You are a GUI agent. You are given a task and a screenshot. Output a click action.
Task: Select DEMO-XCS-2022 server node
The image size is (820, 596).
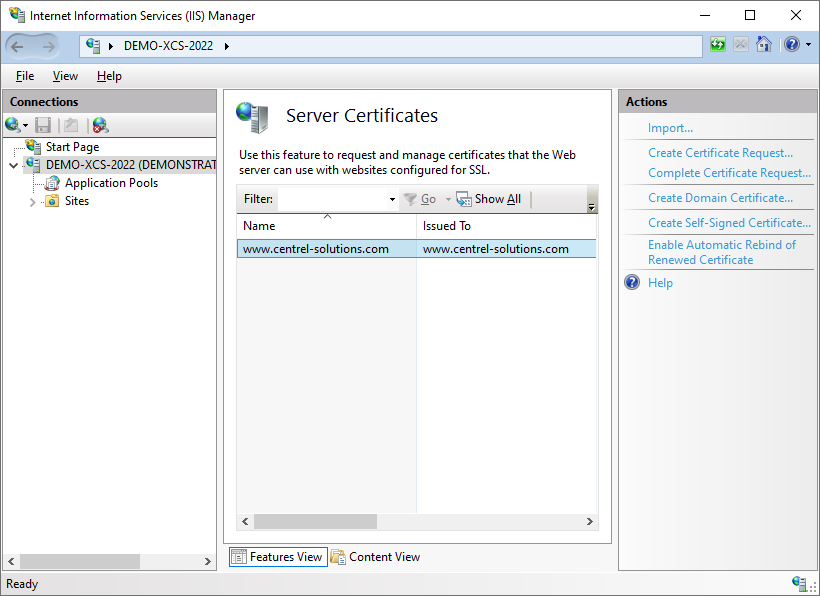(x=131, y=165)
